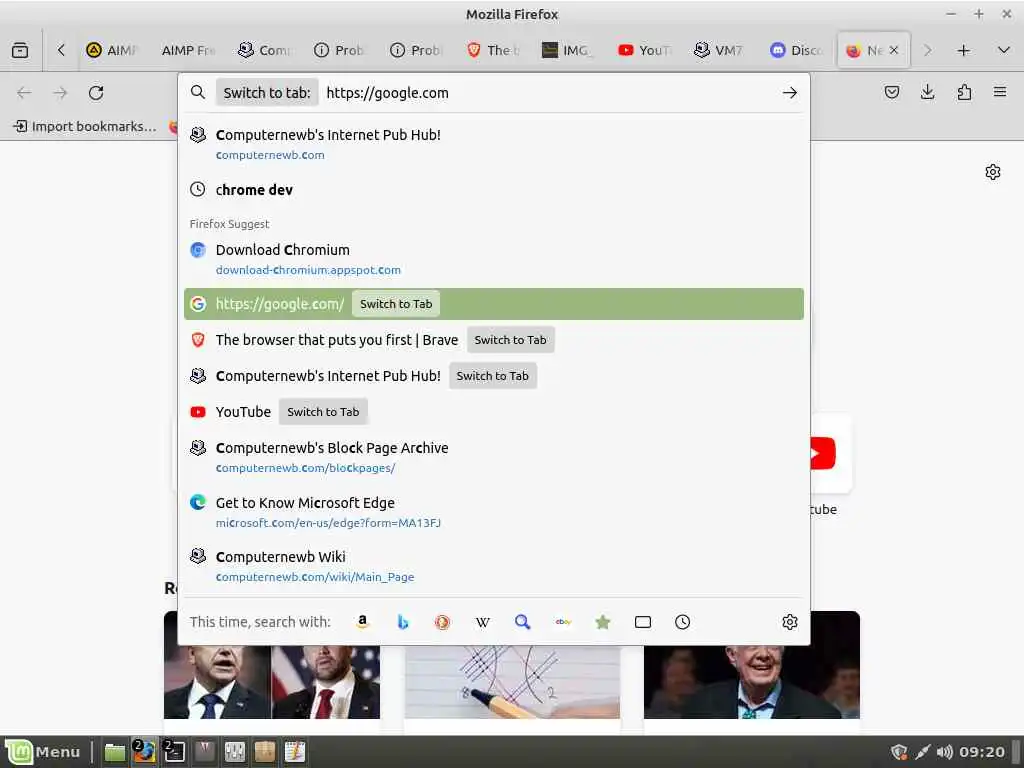Open search settings gear in the suggestion dropdown
1024x768 pixels.
pos(790,622)
